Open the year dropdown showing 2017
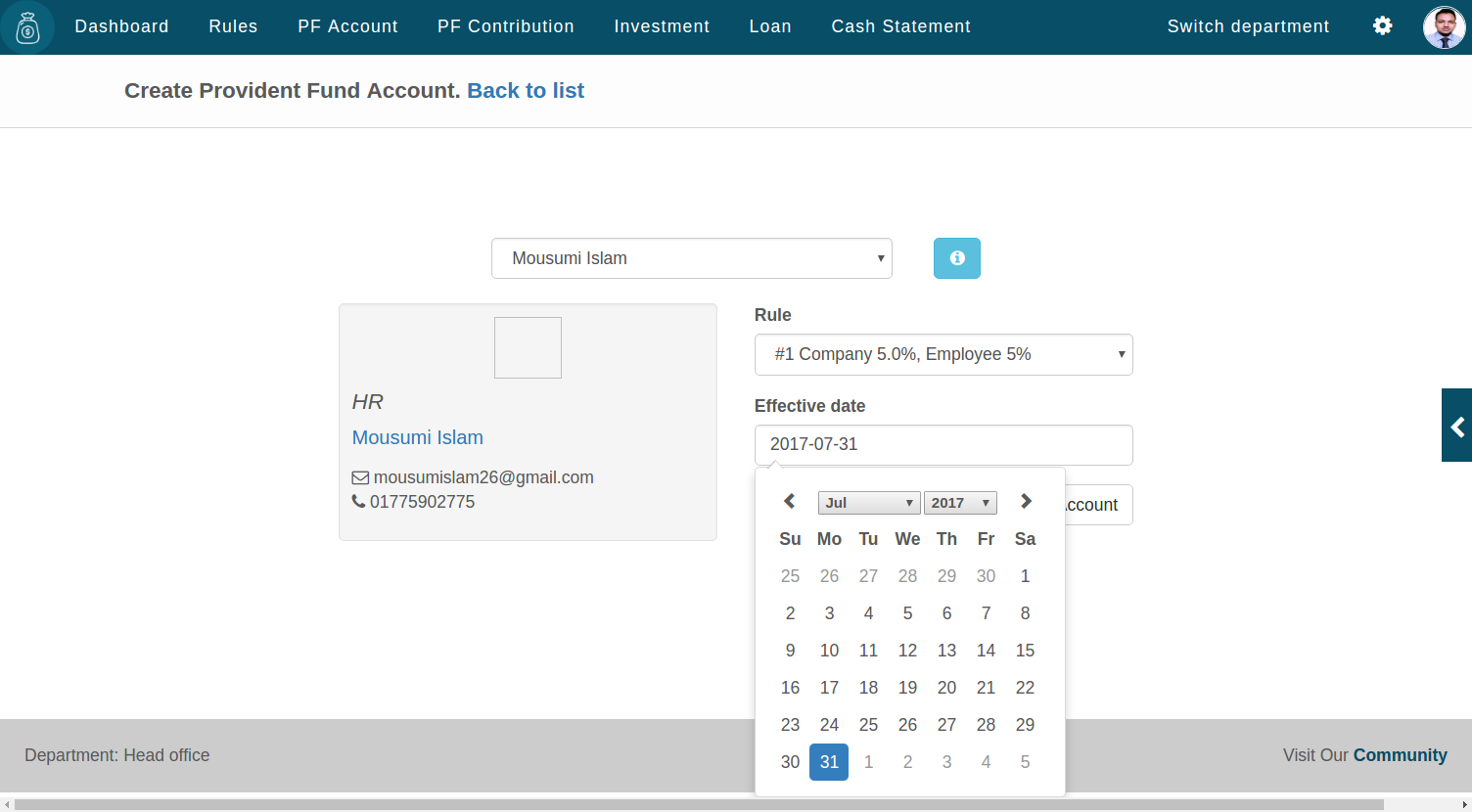Viewport: 1472px width, 812px height. pyautogui.click(x=960, y=502)
